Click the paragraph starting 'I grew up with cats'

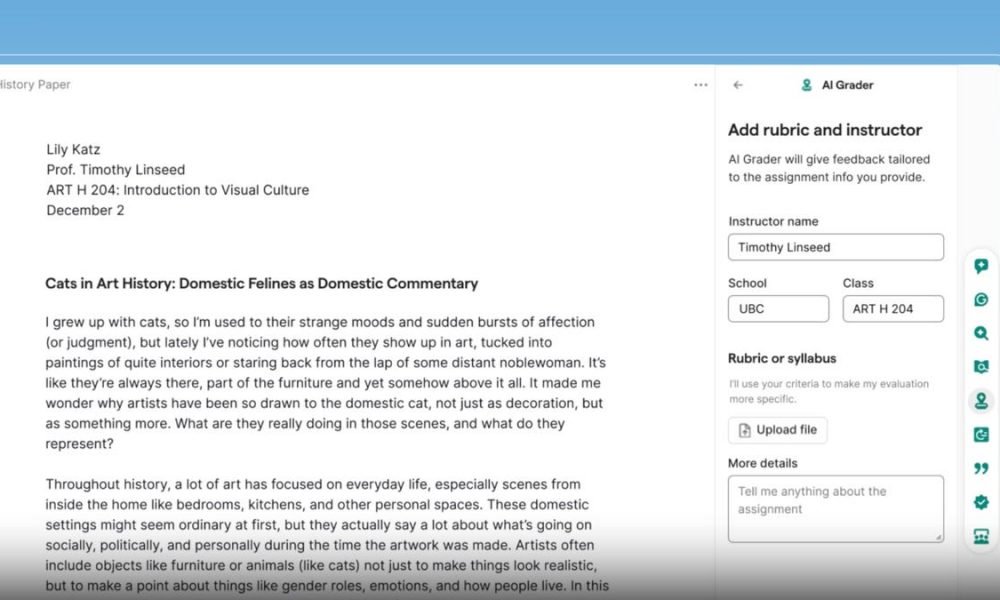pos(325,383)
